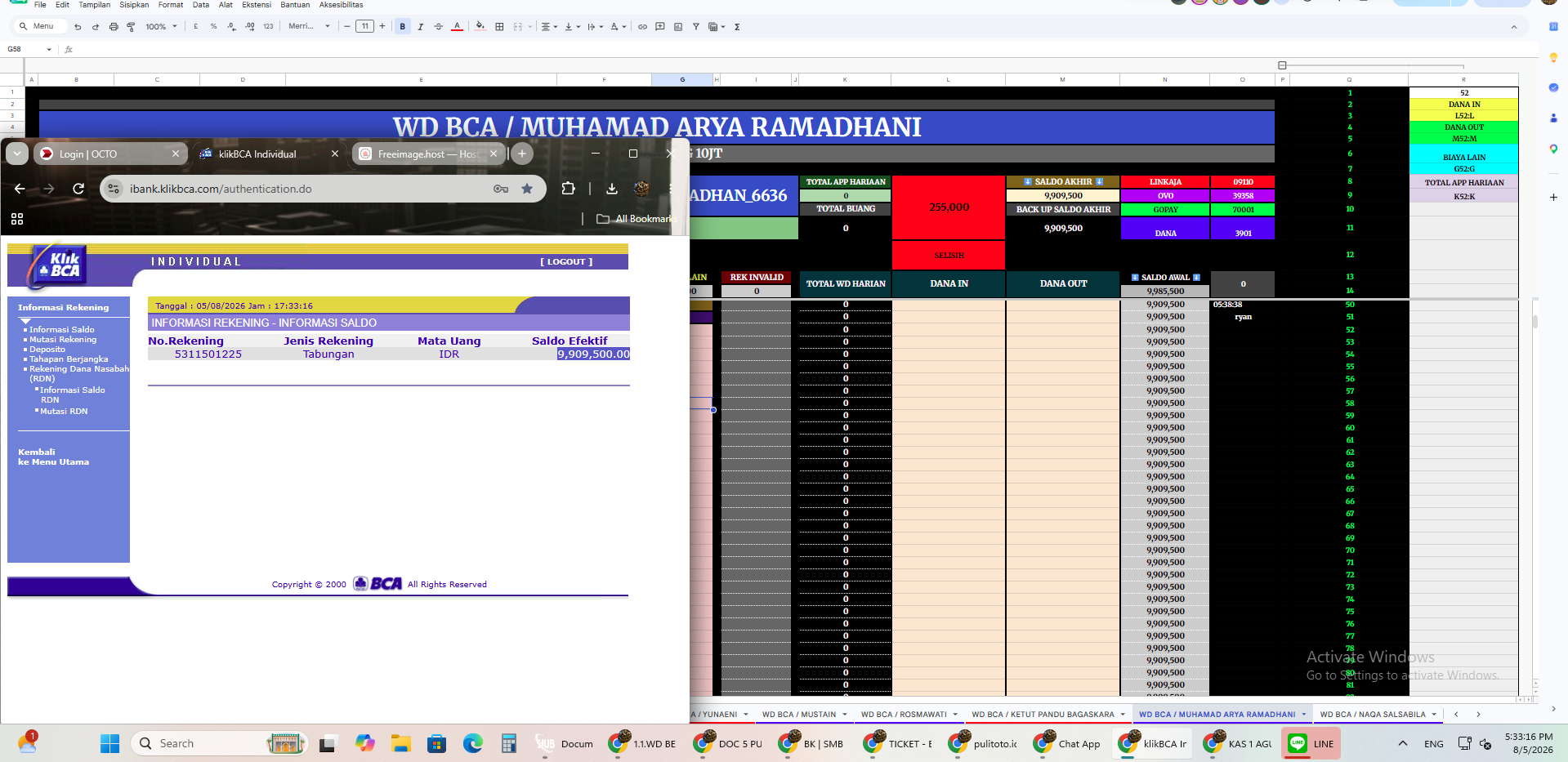Toggle italic formatting in Sheets

[421, 27]
